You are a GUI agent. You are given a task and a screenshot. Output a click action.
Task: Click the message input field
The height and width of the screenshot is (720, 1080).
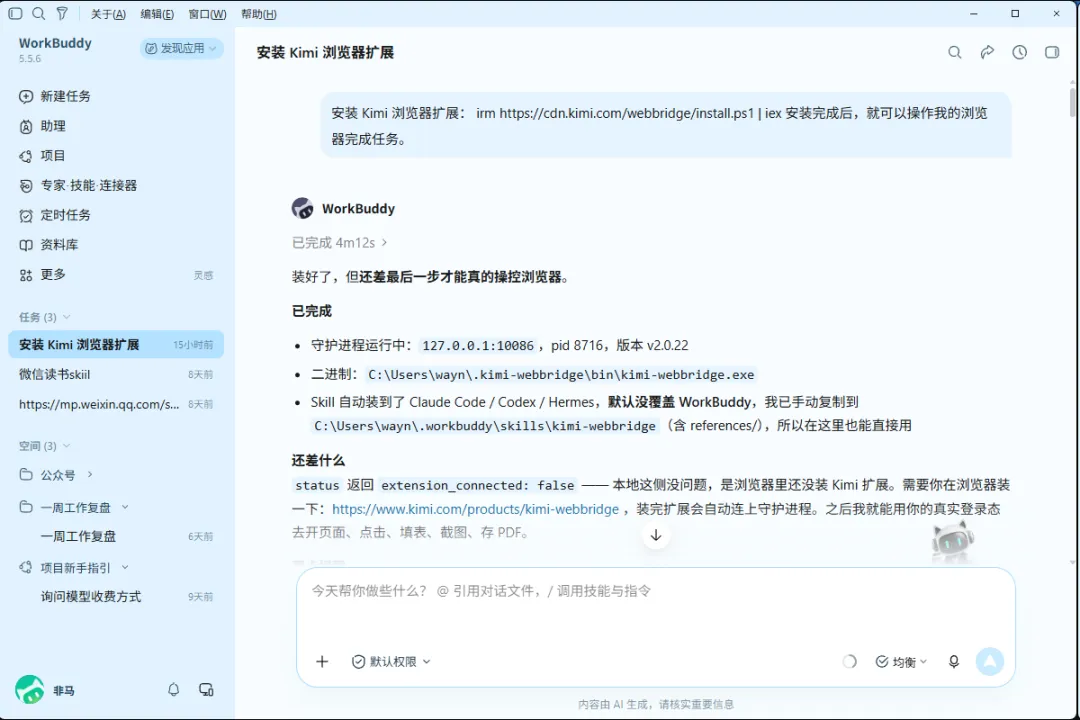point(656,606)
